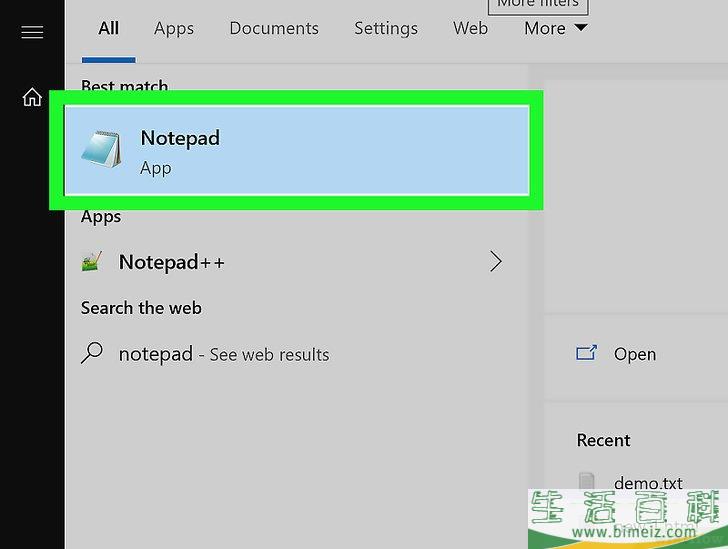
Task: Click the 'Search the web' section heading
Action: 141,308
